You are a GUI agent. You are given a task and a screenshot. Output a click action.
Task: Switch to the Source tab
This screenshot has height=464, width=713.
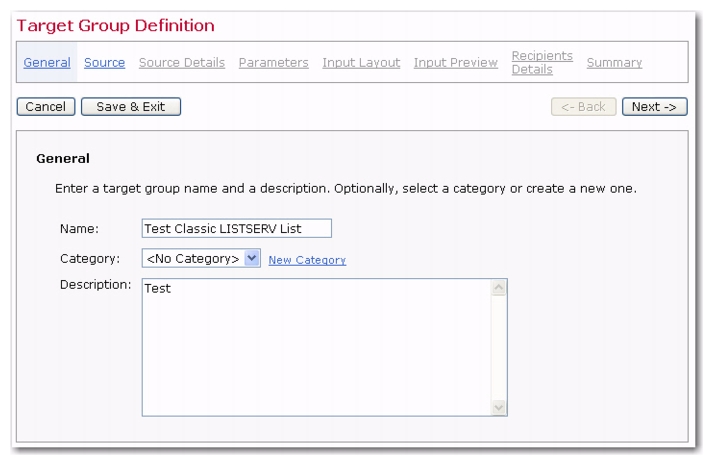click(104, 62)
